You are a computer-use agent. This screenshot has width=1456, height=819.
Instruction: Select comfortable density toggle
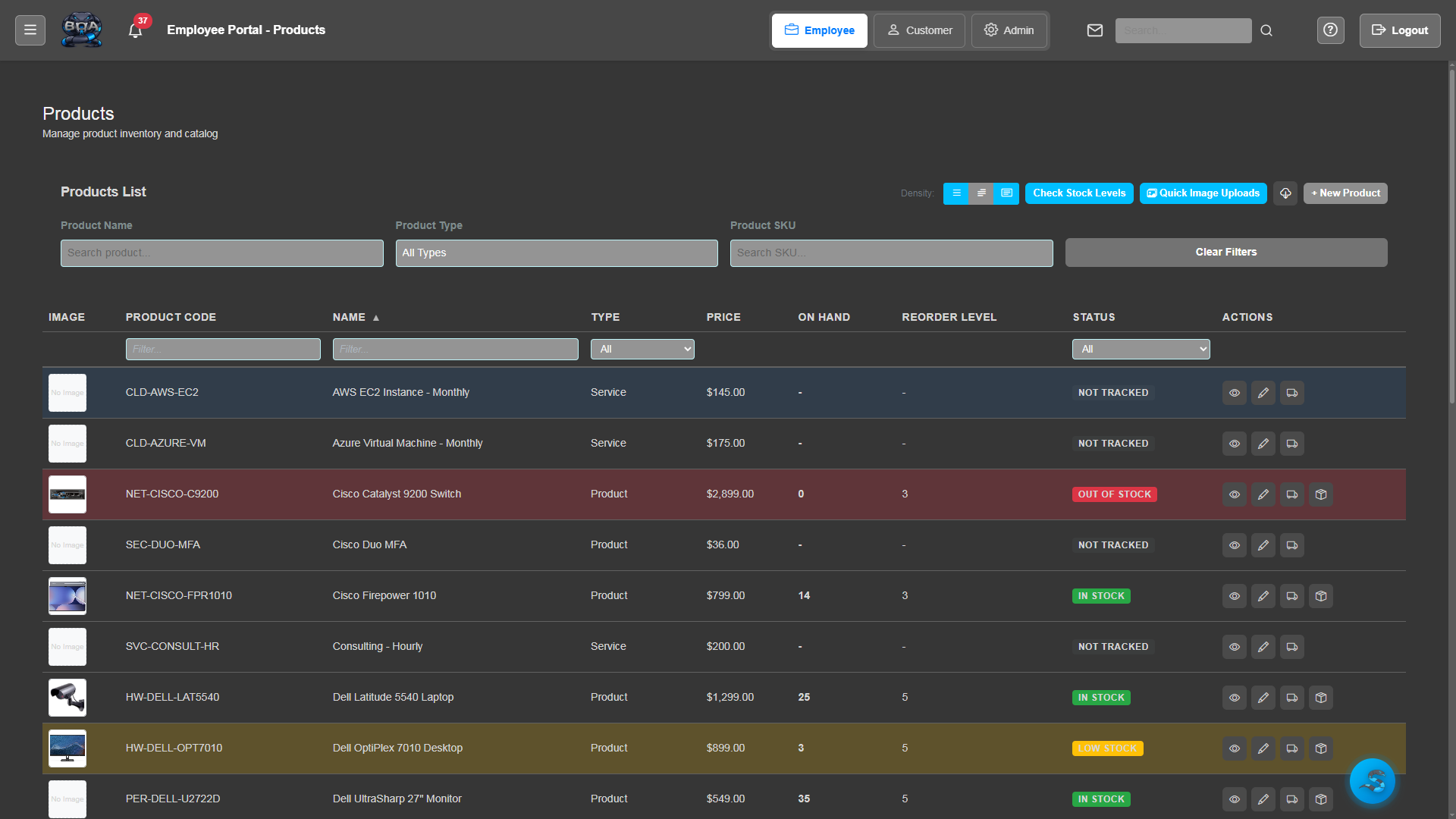[1006, 193]
